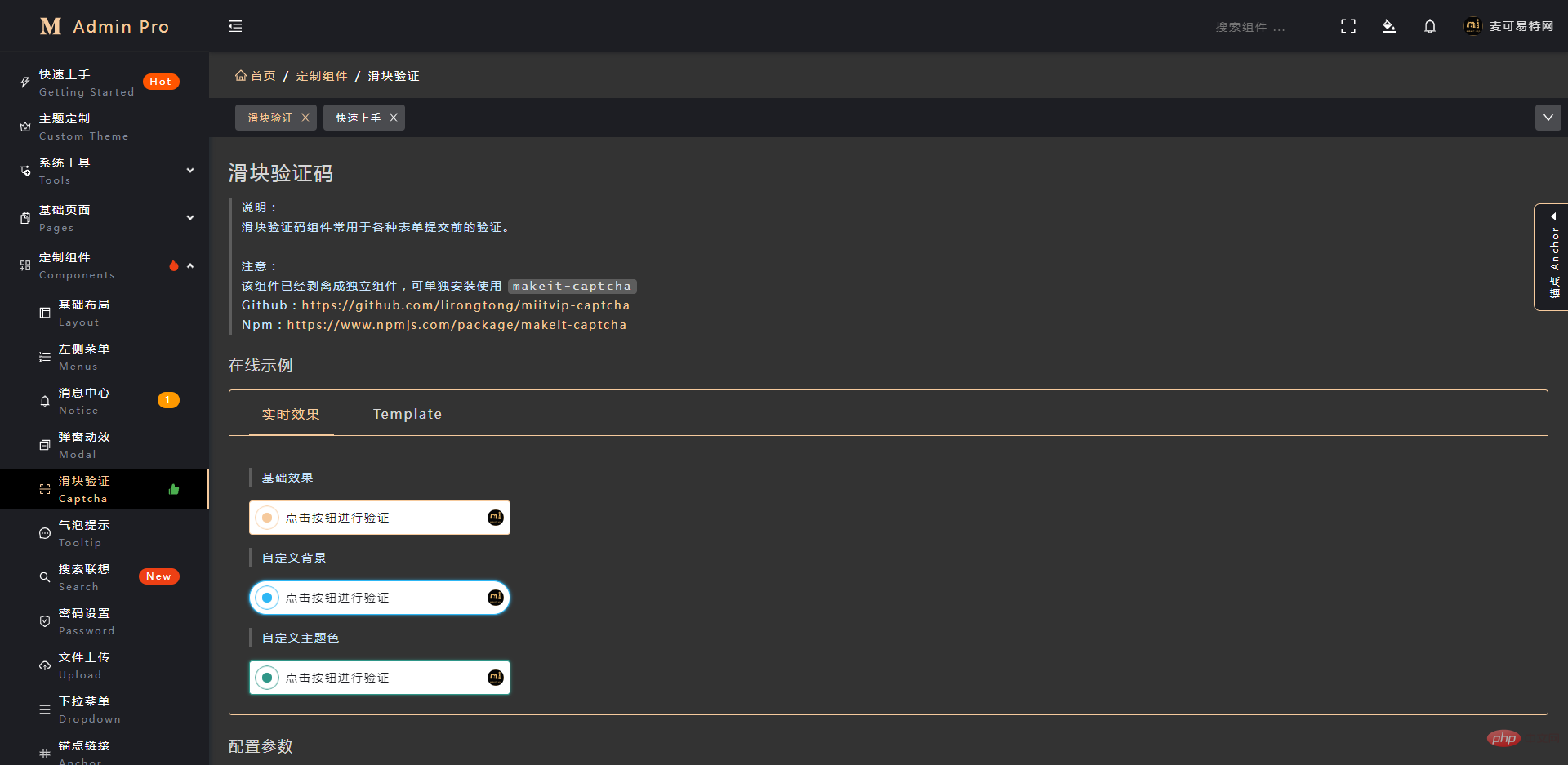Click the green thumbs-up icon beside 滑块验证
Image resolution: width=1568 pixels, height=765 pixels.
[x=173, y=489]
